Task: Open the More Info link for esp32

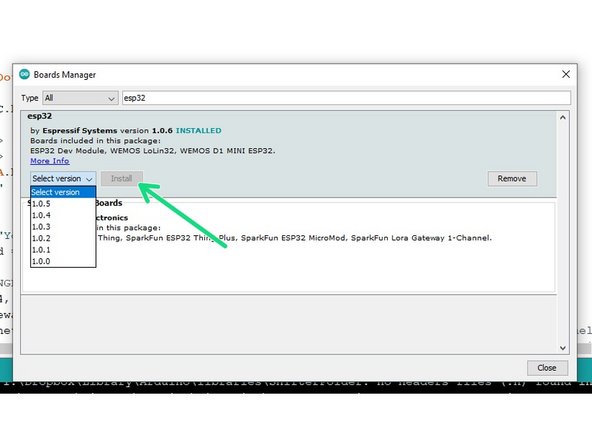Action: (x=49, y=161)
